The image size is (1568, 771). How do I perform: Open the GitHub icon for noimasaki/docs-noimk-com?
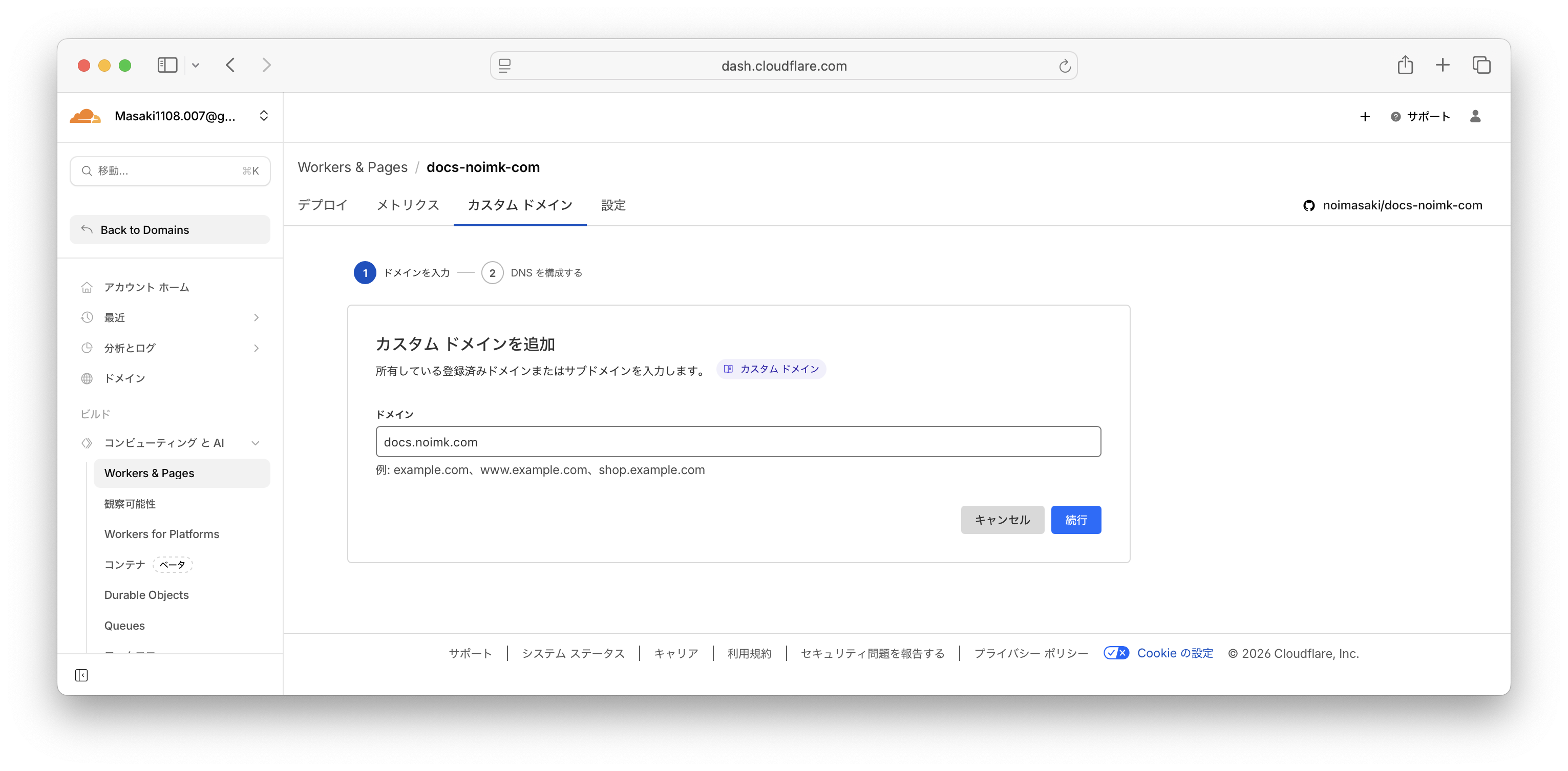[1309, 205]
